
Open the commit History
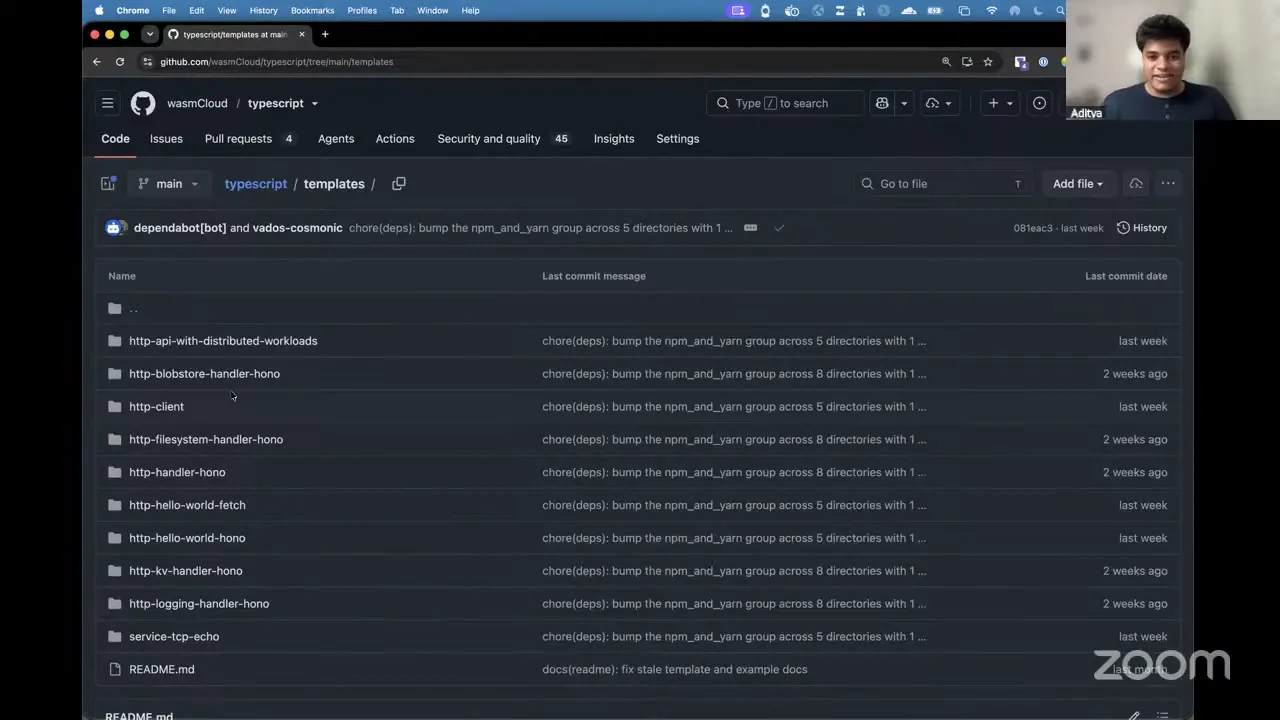coord(1141,228)
